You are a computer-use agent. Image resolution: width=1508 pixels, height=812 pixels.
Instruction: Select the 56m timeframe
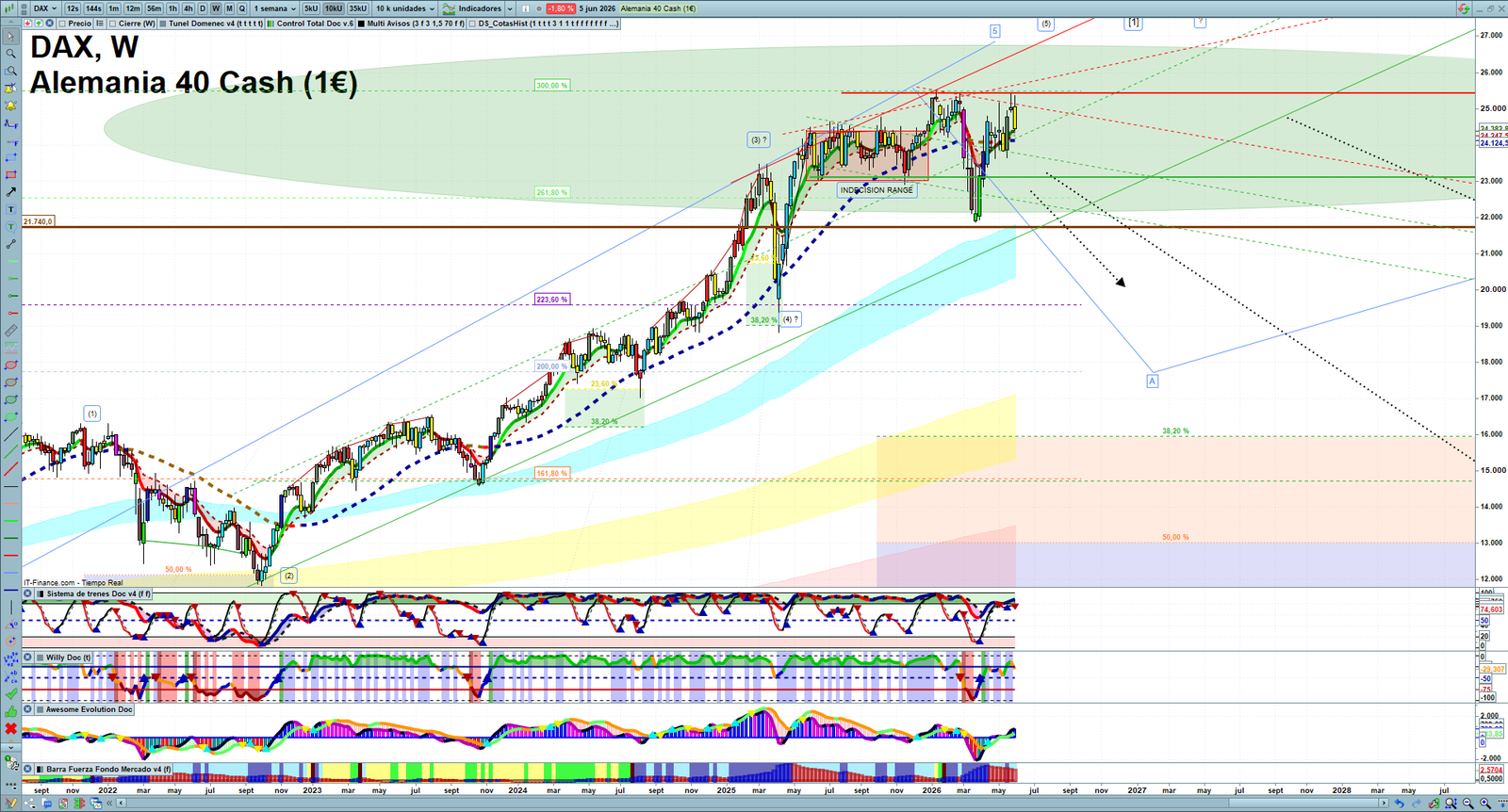[154, 8]
